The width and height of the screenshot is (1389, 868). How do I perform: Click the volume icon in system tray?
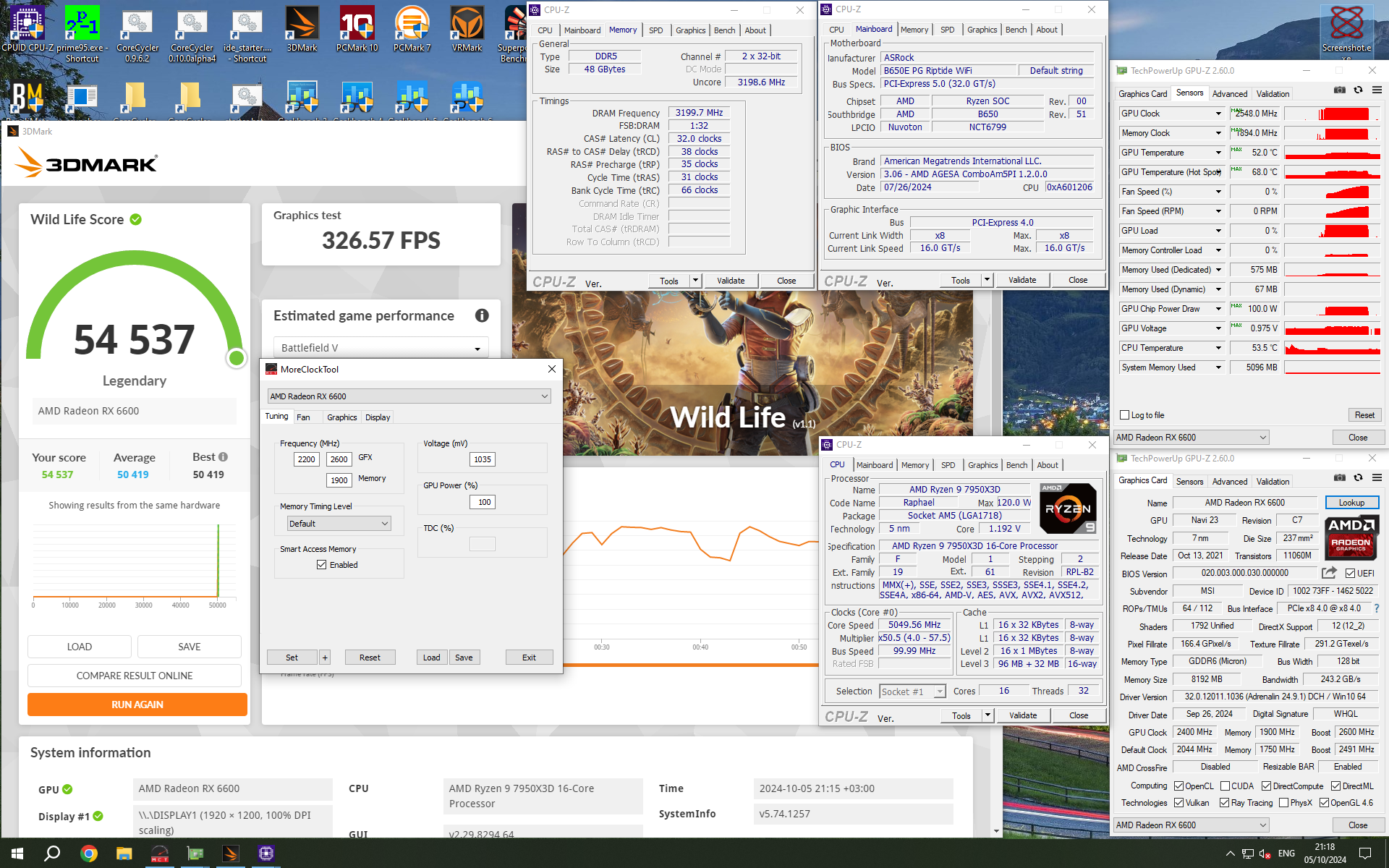pyautogui.click(x=1265, y=854)
